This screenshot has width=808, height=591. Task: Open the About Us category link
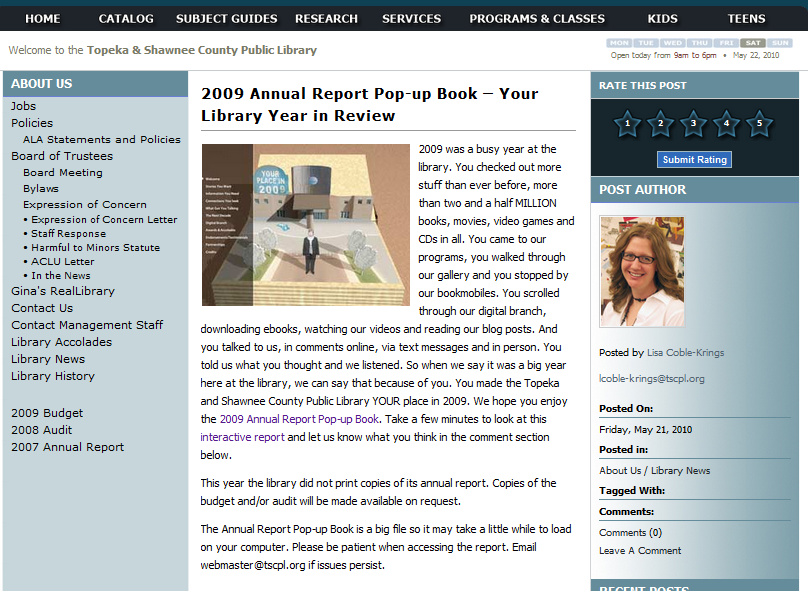[x=620, y=471]
